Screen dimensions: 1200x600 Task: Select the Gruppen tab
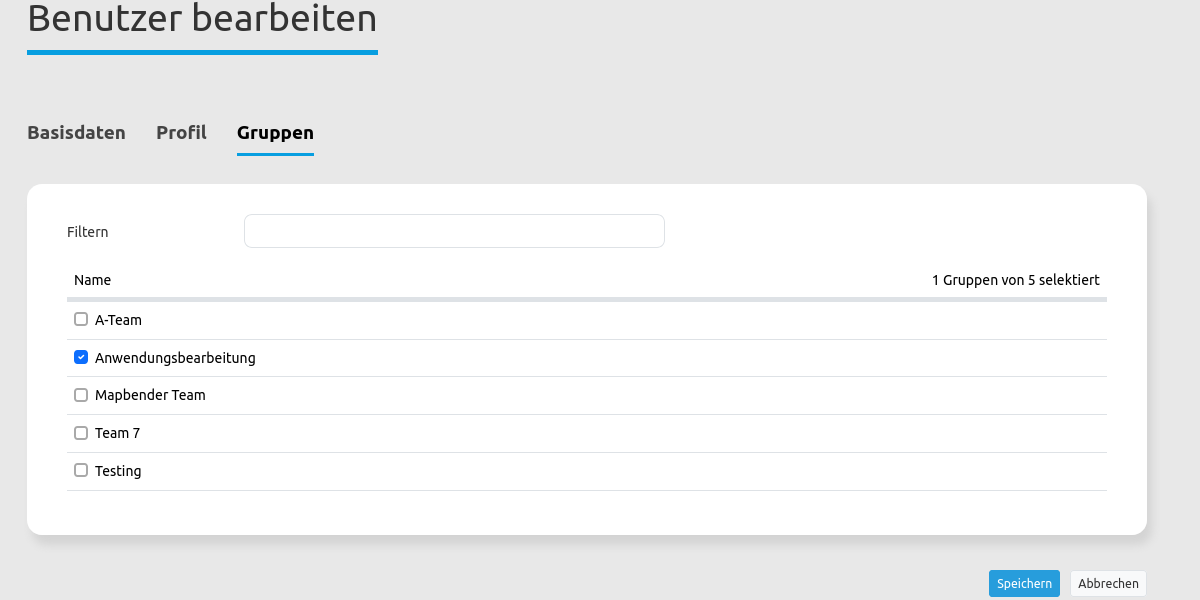pos(275,132)
